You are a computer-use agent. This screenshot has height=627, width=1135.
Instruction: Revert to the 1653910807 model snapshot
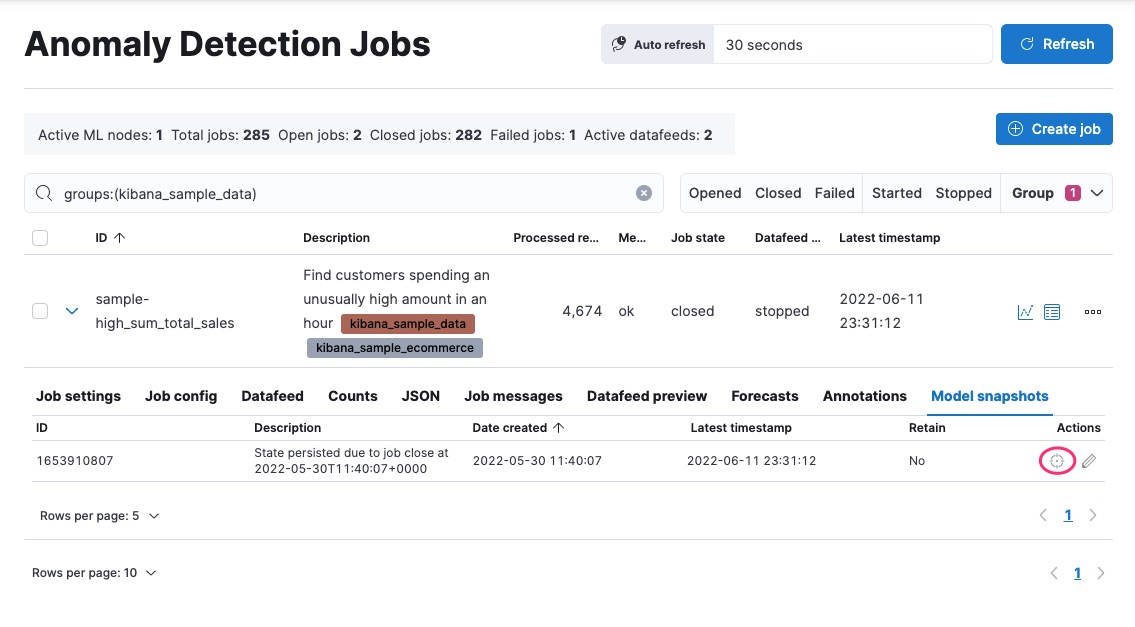click(x=1057, y=460)
